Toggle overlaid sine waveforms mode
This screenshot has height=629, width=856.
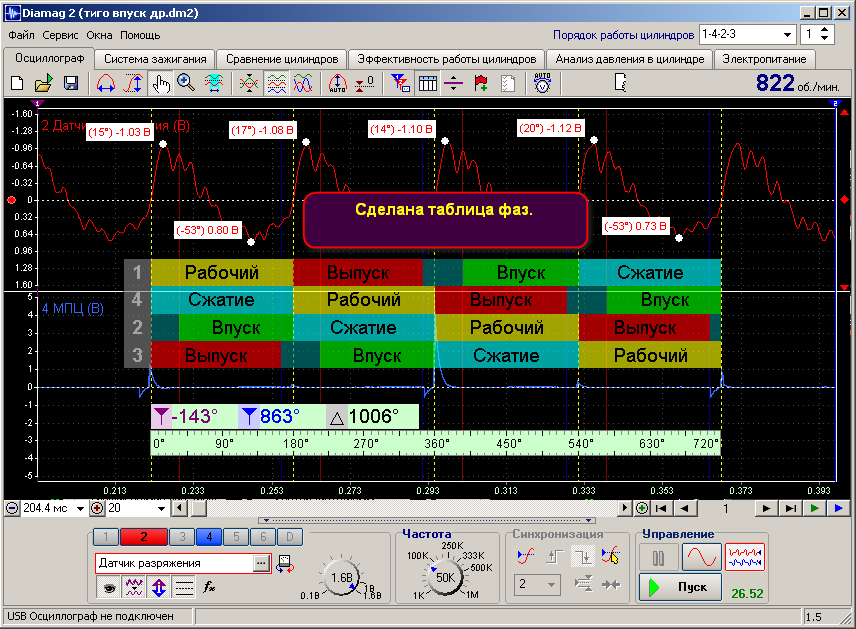point(303,84)
